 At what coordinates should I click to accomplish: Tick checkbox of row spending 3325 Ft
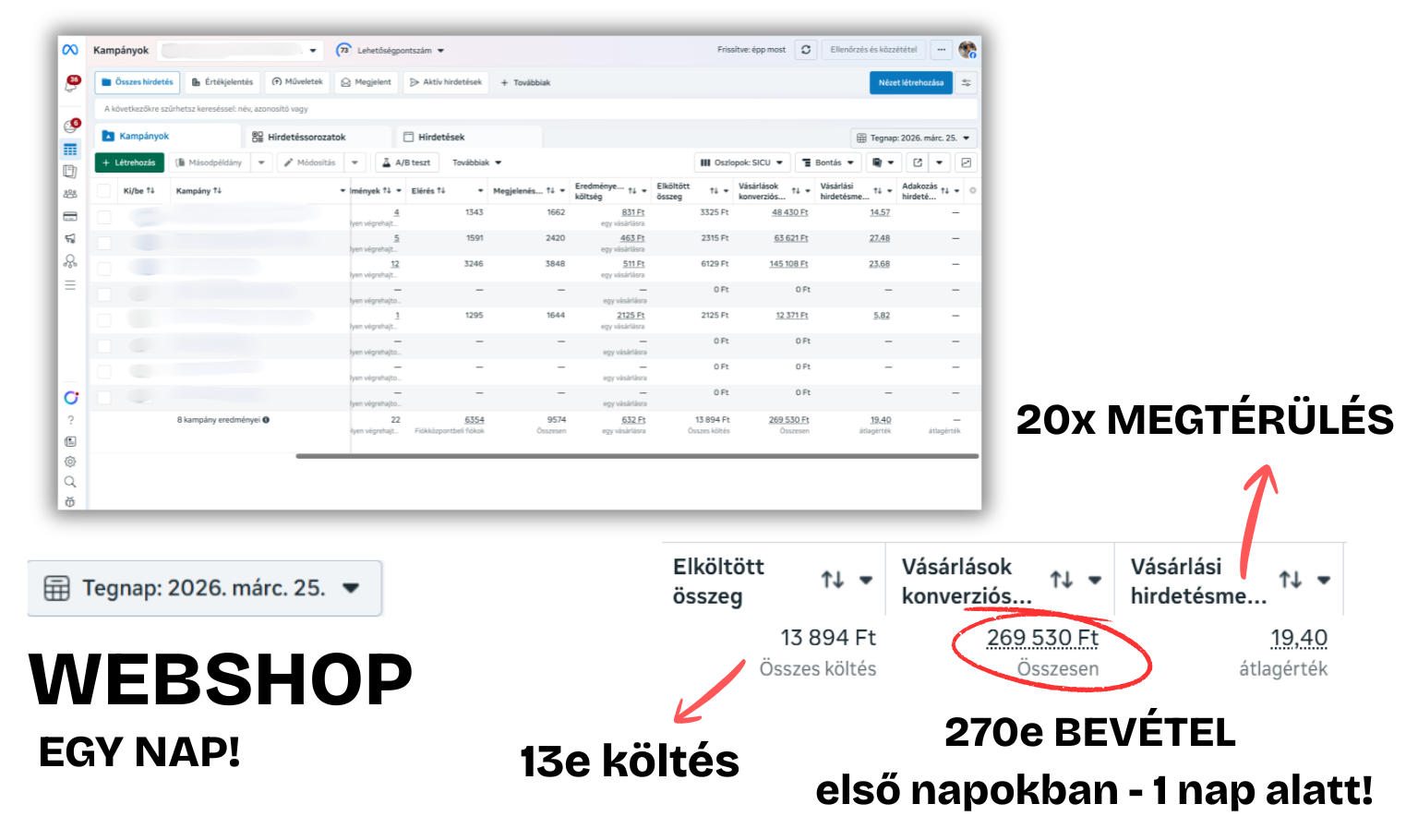pos(104,217)
